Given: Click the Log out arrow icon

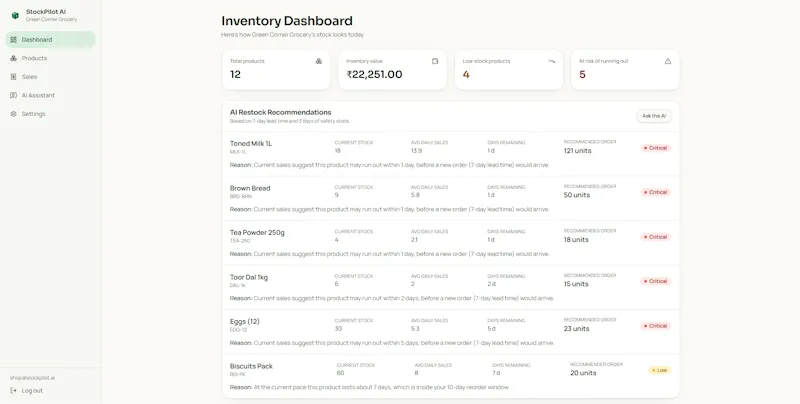Looking at the screenshot, I should coord(13,391).
